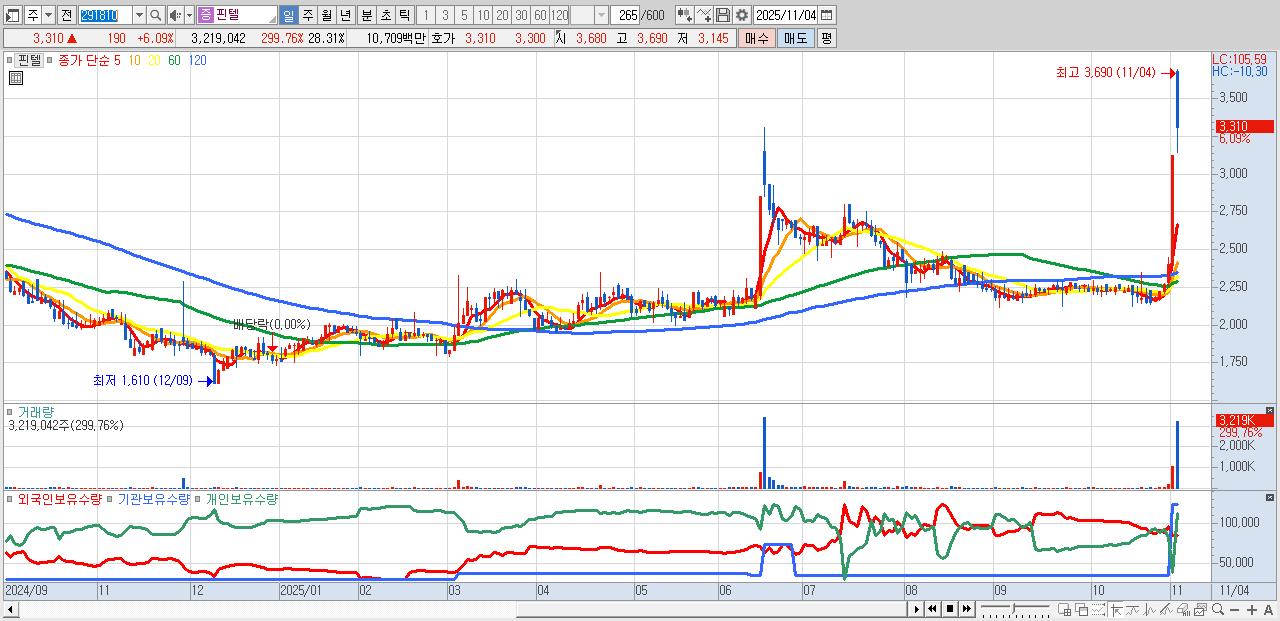
Task: Select the 년 (yearly) period button
Action: (x=345, y=15)
